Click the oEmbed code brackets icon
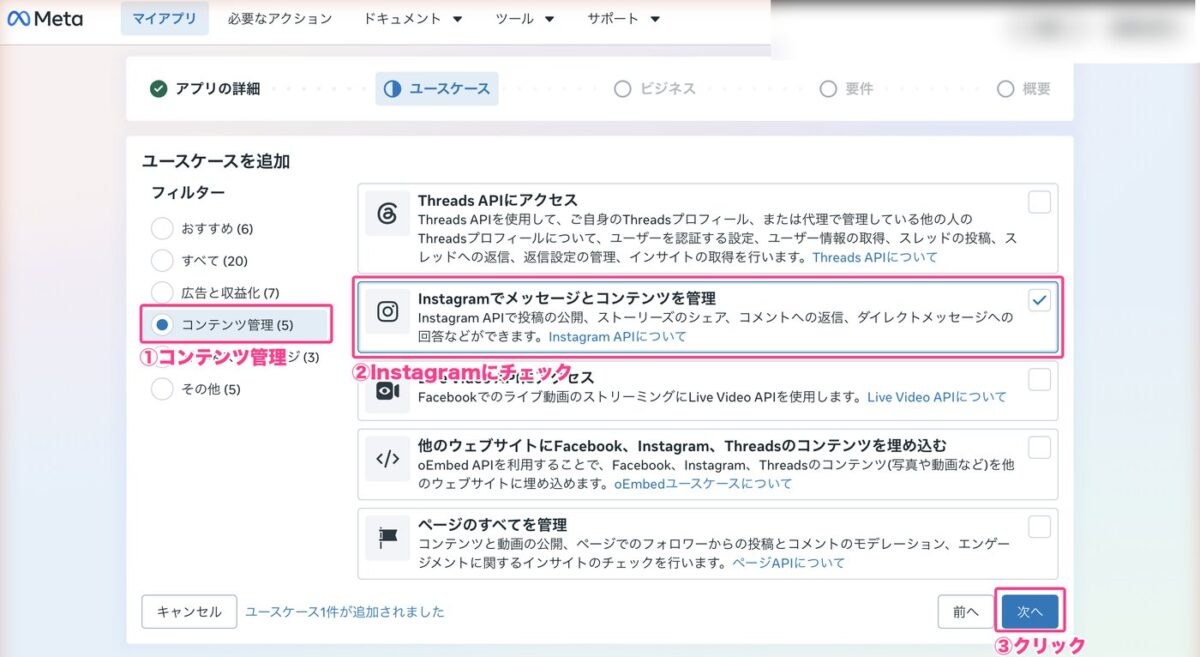Viewport: 1200px width, 657px height. (x=388, y=459)
